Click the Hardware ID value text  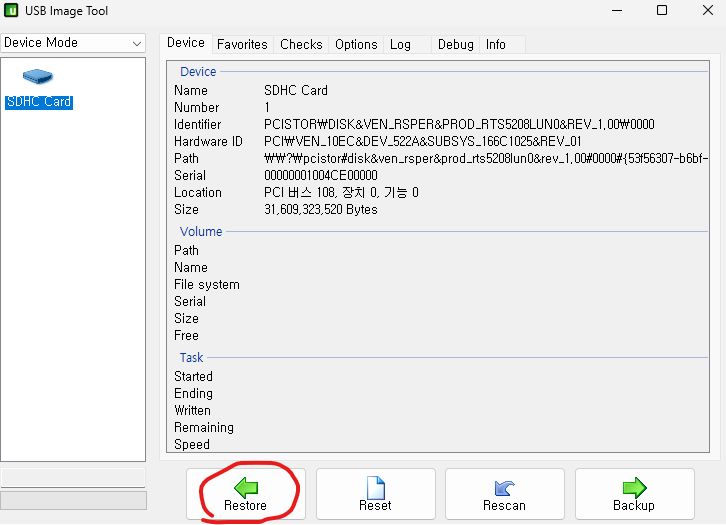point(423,142)
